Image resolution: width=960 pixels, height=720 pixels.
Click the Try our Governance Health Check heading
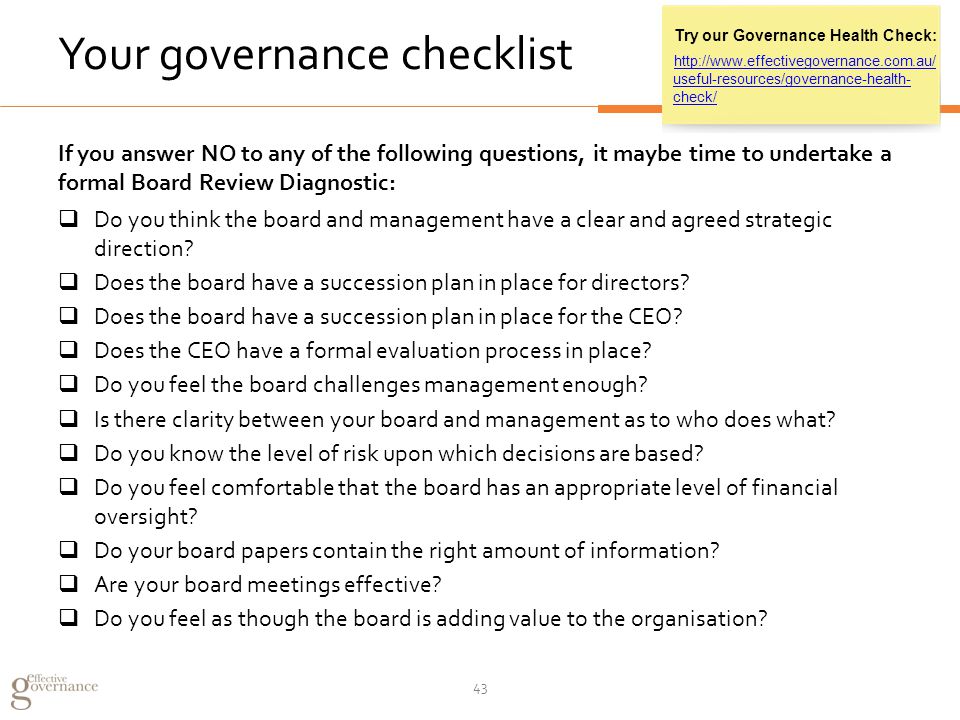(806, 36)
